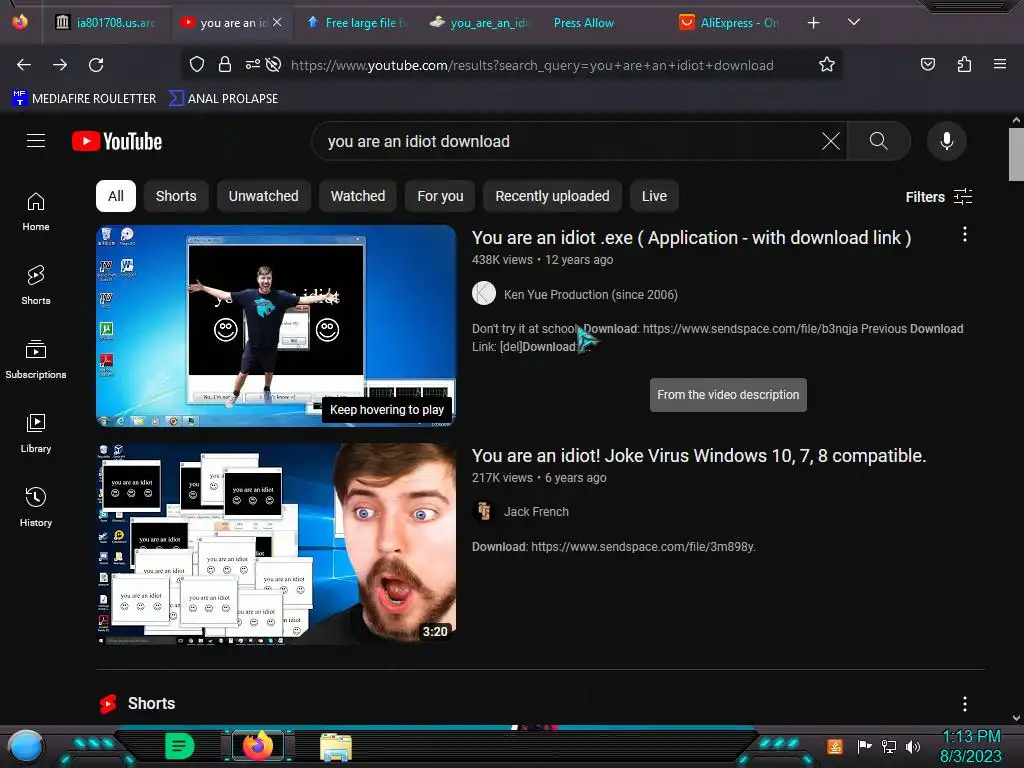Image resolution: width=1024 pixels, height=768 pixels.
Task: Open more options for 'You are an idiot .exe' video
Action: pos(965,235)
